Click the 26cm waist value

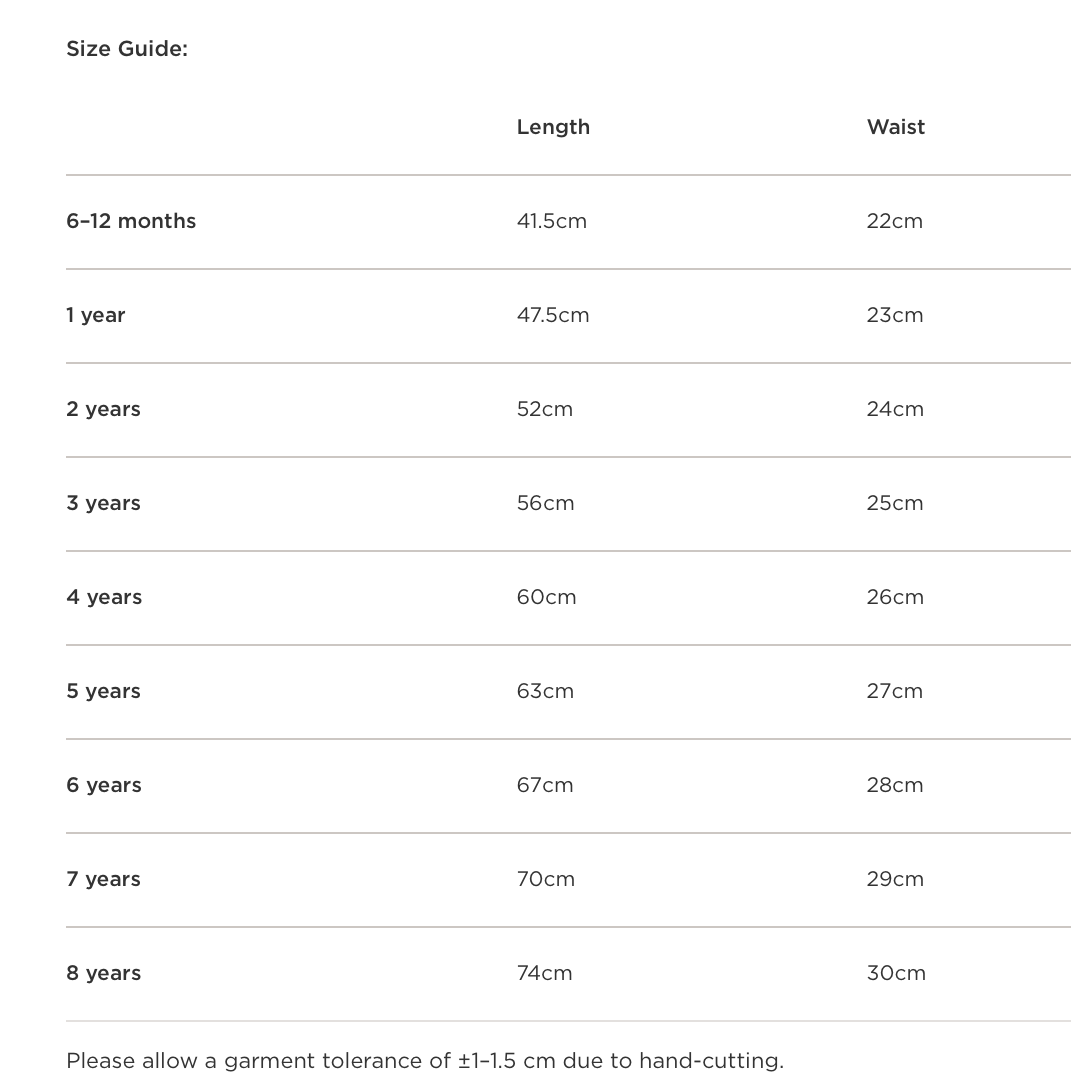coord(895,597)
